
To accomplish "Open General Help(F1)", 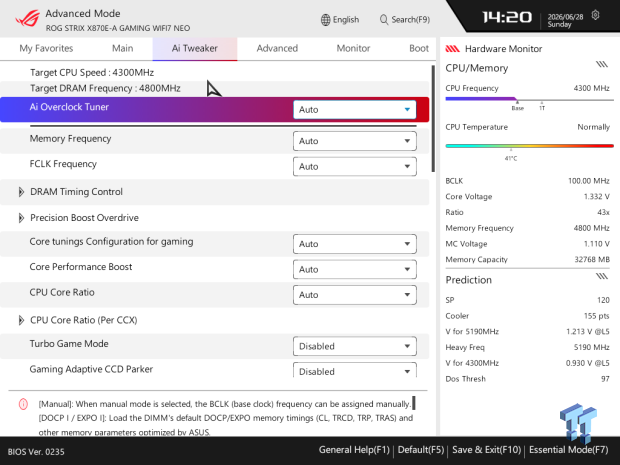I will coord(354,450).
